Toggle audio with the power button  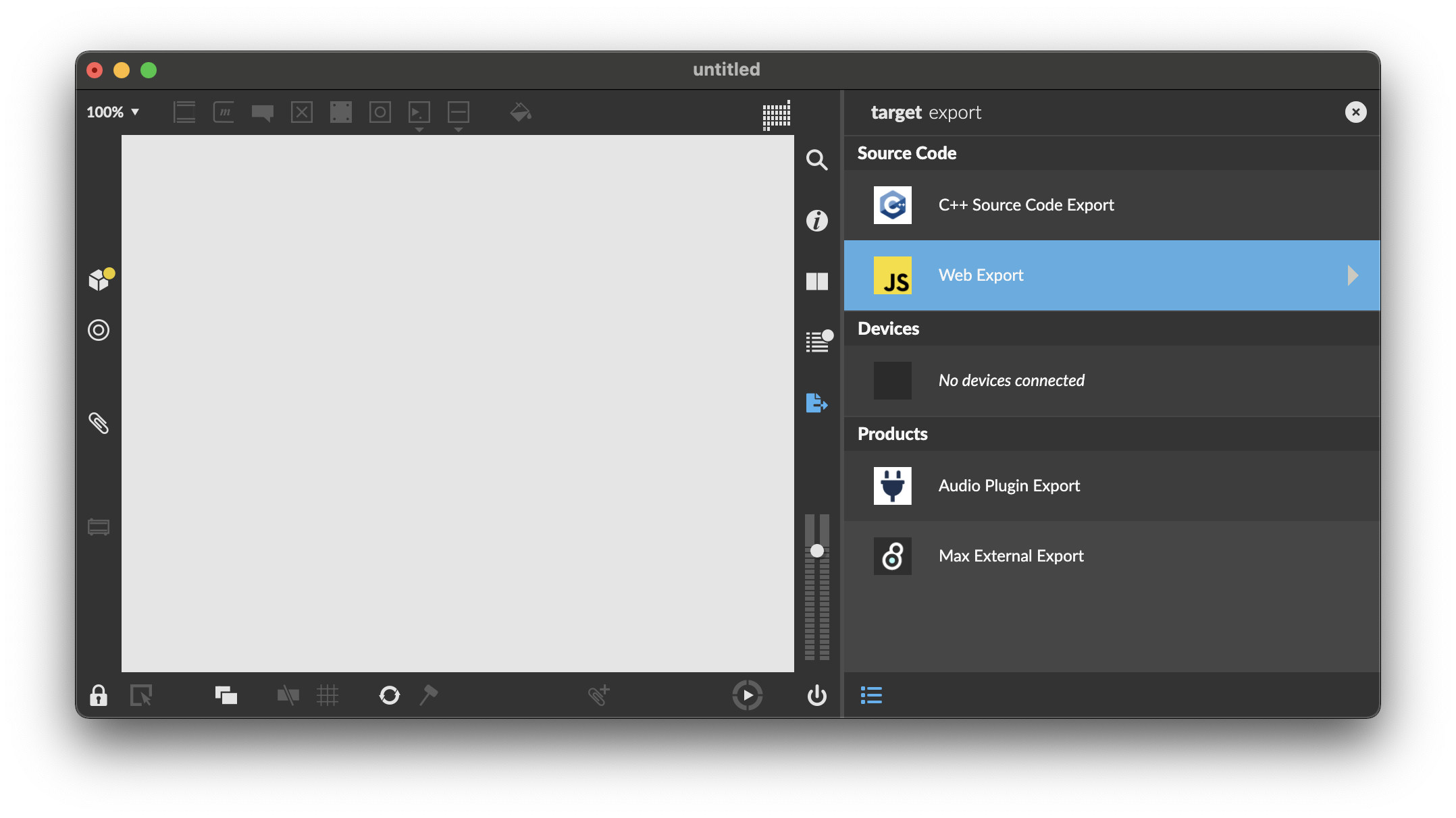[816, 695]
